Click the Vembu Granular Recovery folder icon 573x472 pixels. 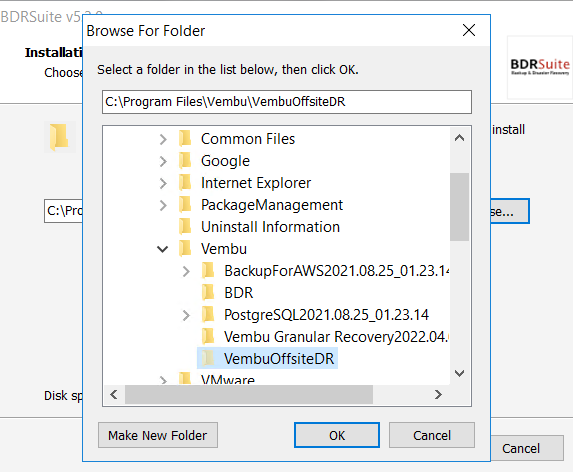click(208, 336)
